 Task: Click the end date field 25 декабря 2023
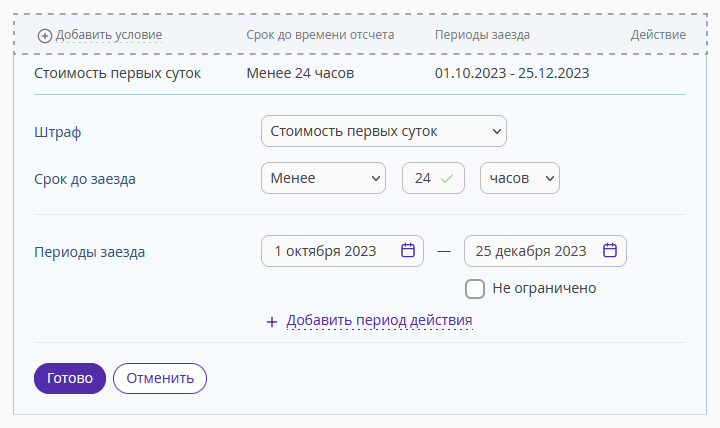pyautogui.click(x=546, y=251)
